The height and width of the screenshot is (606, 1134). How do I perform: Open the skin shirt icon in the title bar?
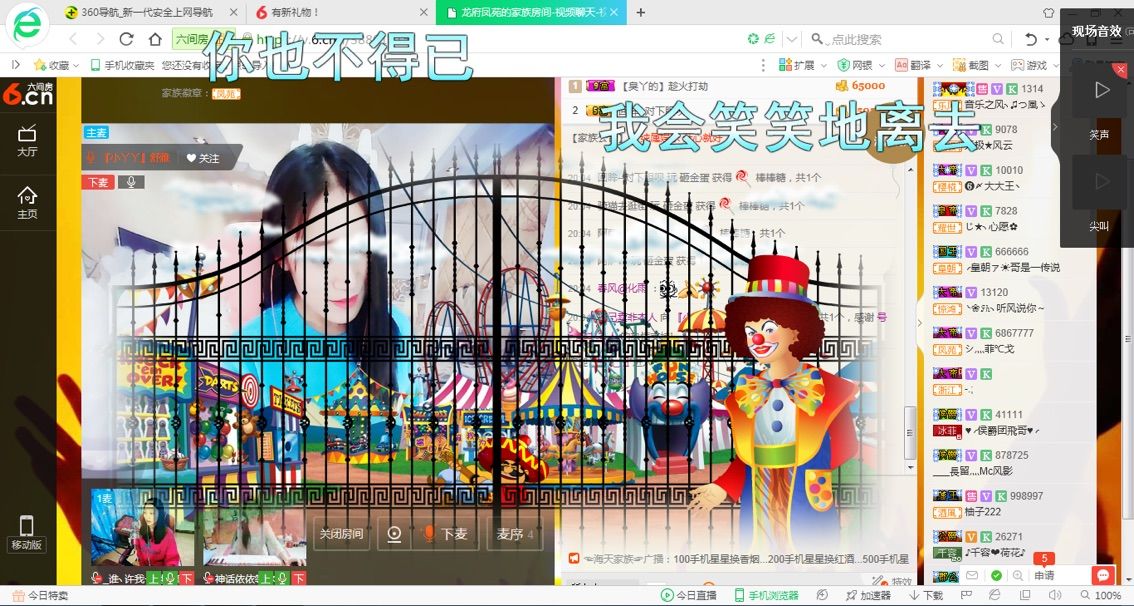1049,12
